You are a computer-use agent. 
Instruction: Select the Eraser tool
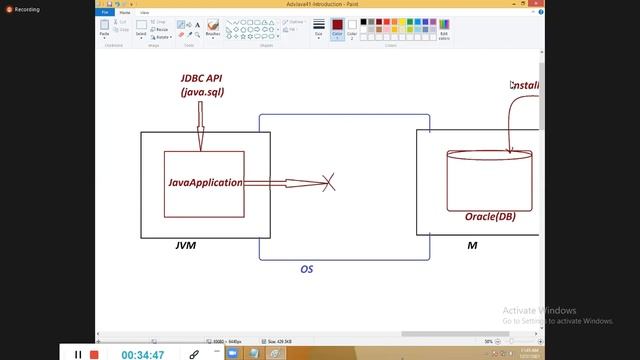coord(181,35)
